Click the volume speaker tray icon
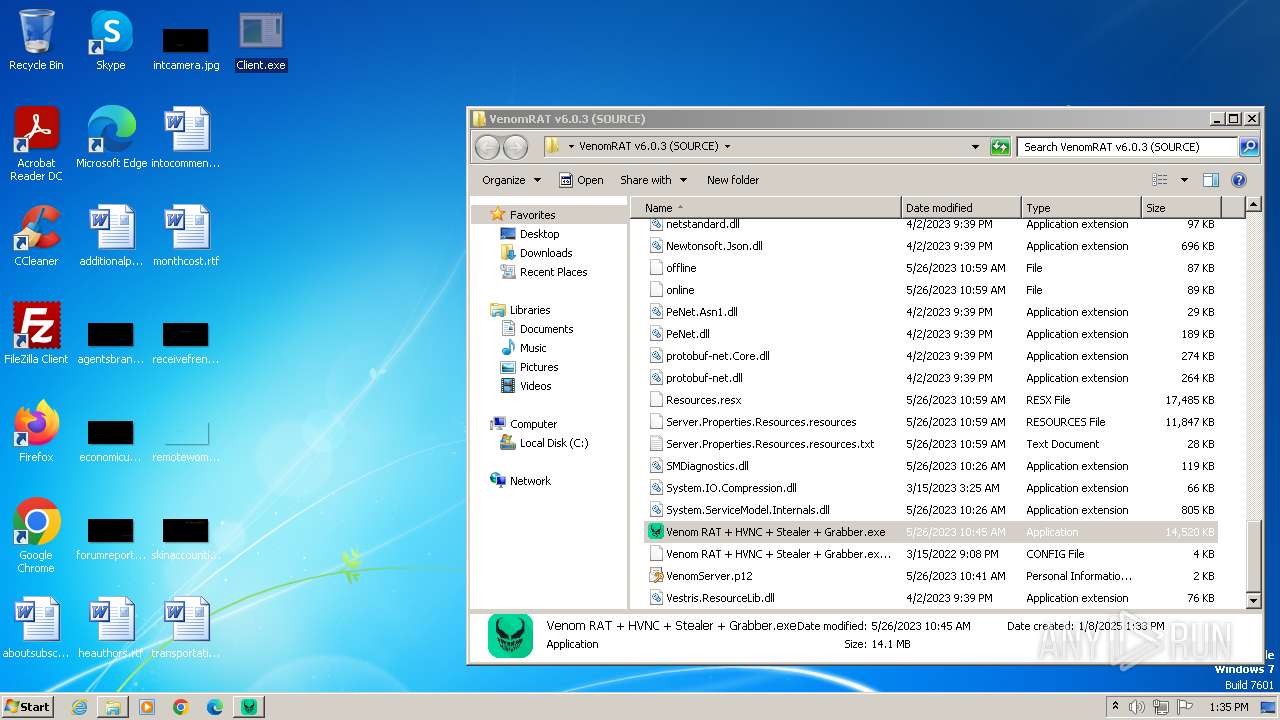The height and width of the screenshot is (720, 1280). pyautogui.click(x=1137, y=707)
